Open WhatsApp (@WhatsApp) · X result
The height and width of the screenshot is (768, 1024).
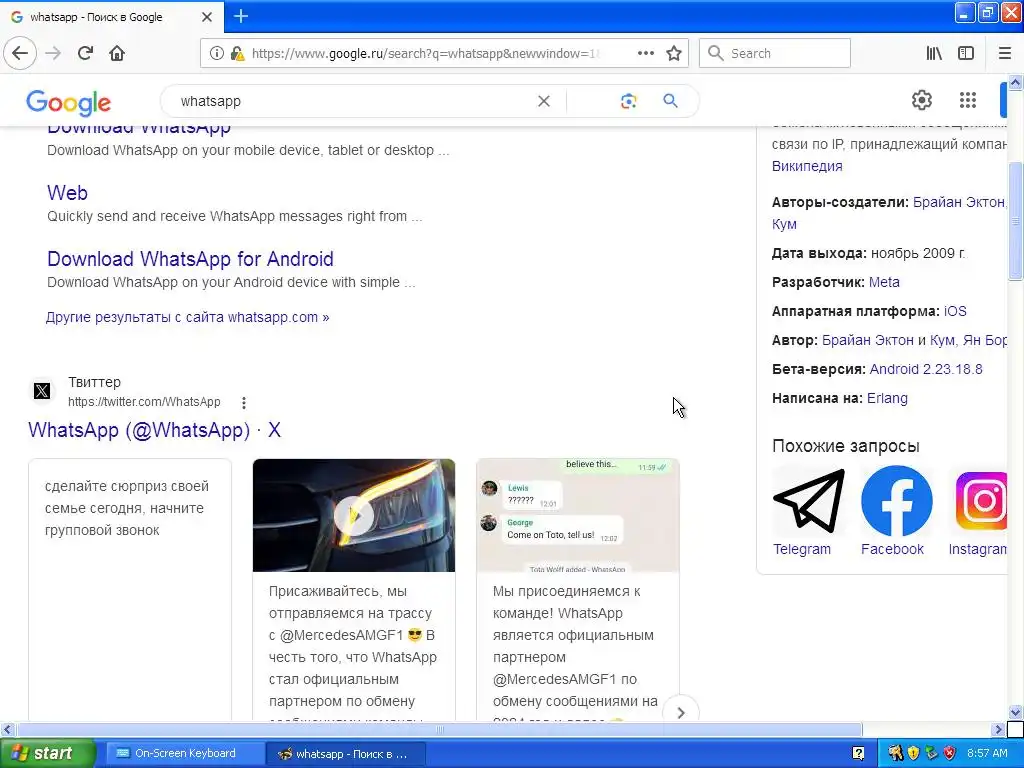[x=155, y=430]
